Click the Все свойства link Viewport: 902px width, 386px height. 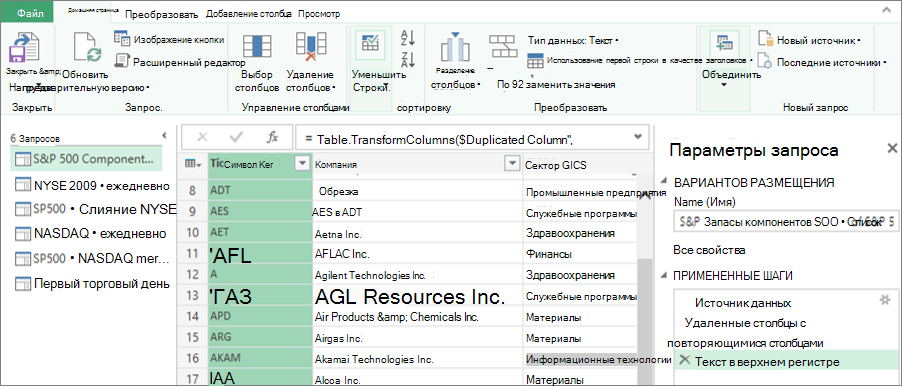click(709, 250)
